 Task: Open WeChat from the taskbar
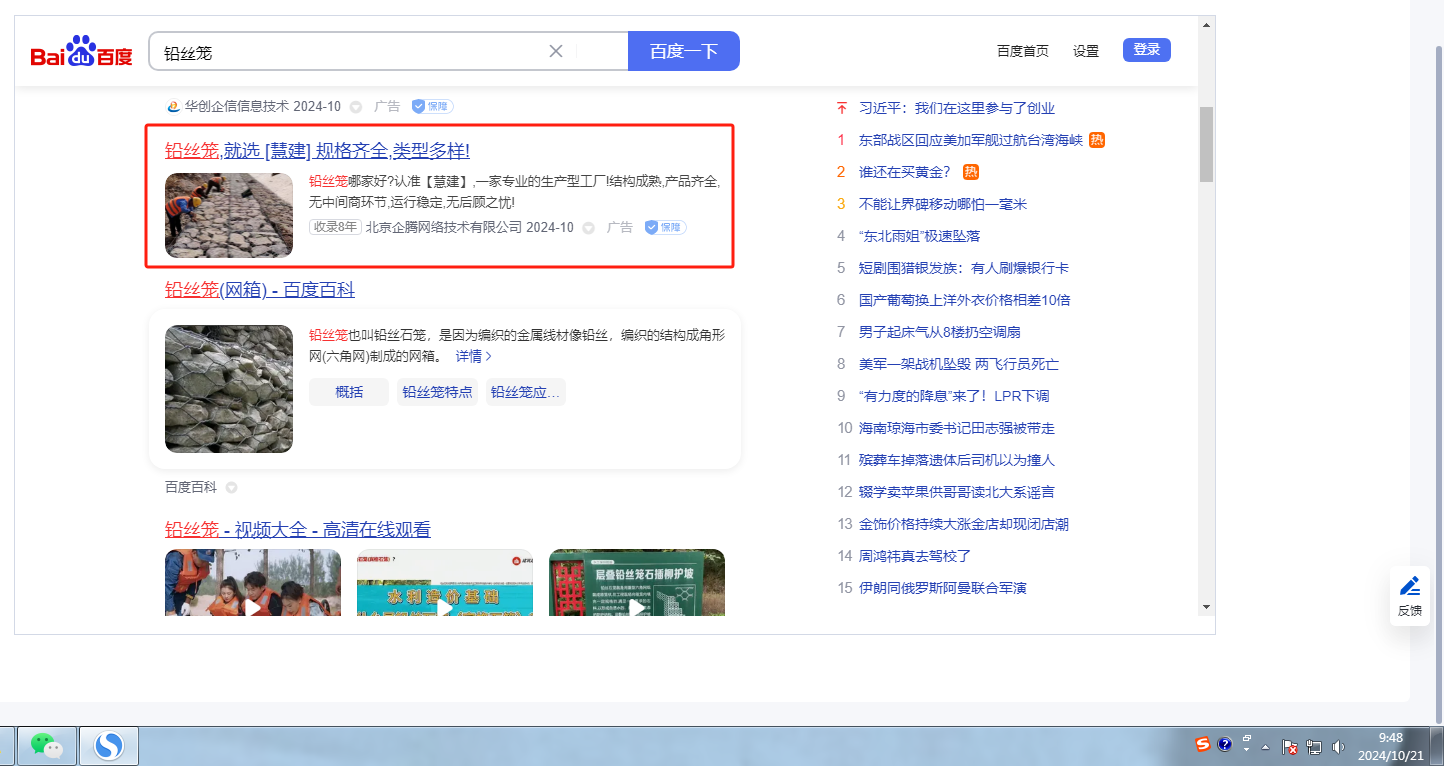[46, 745]
